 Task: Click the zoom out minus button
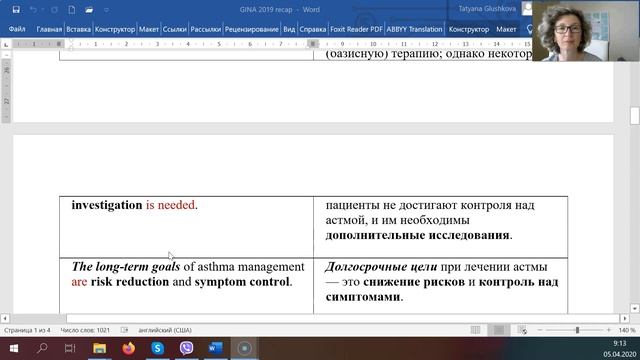[x=540, y=330]
